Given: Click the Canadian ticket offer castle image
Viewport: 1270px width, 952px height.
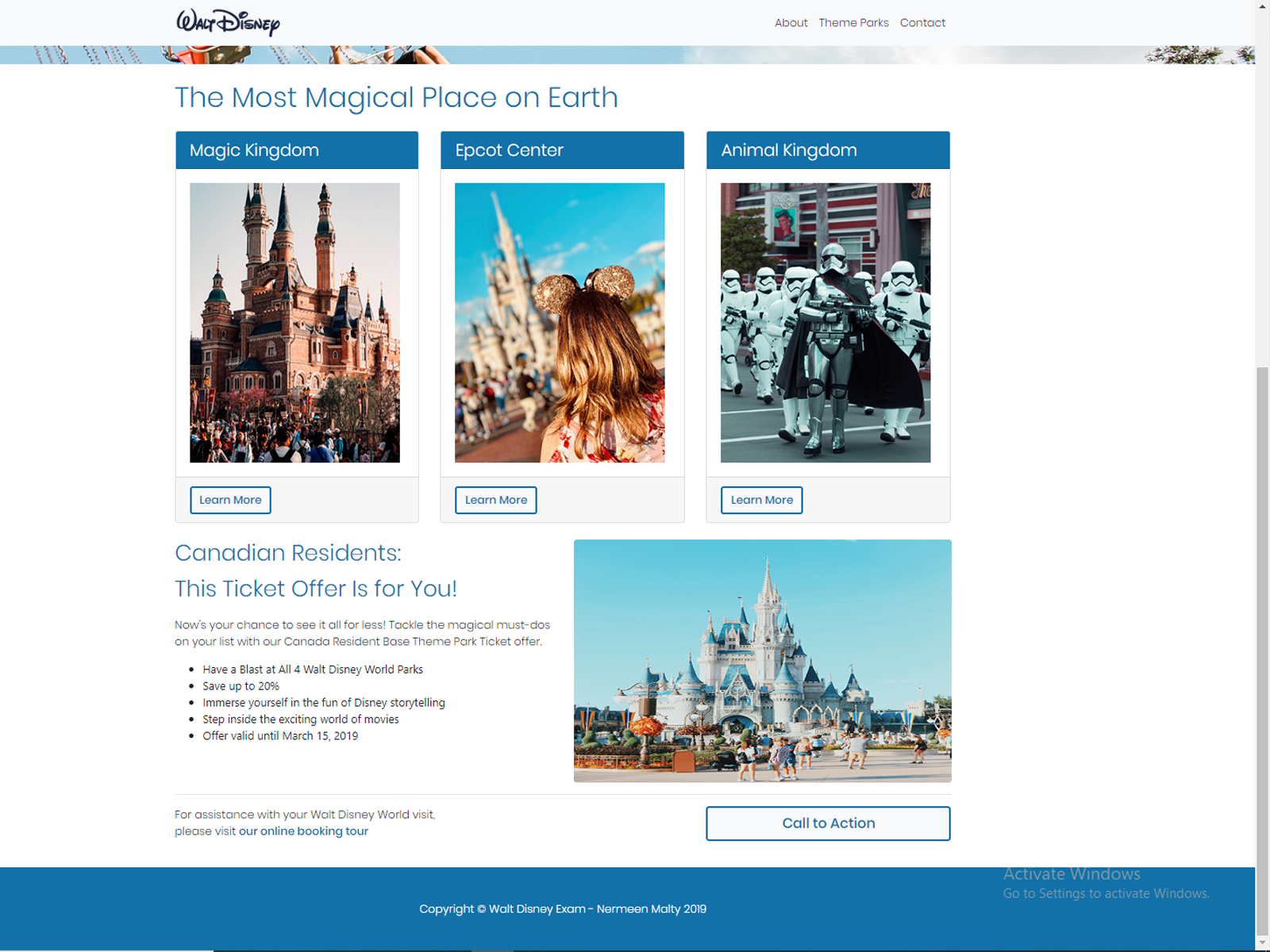Looking at the screenshot, I should point(762,660).
